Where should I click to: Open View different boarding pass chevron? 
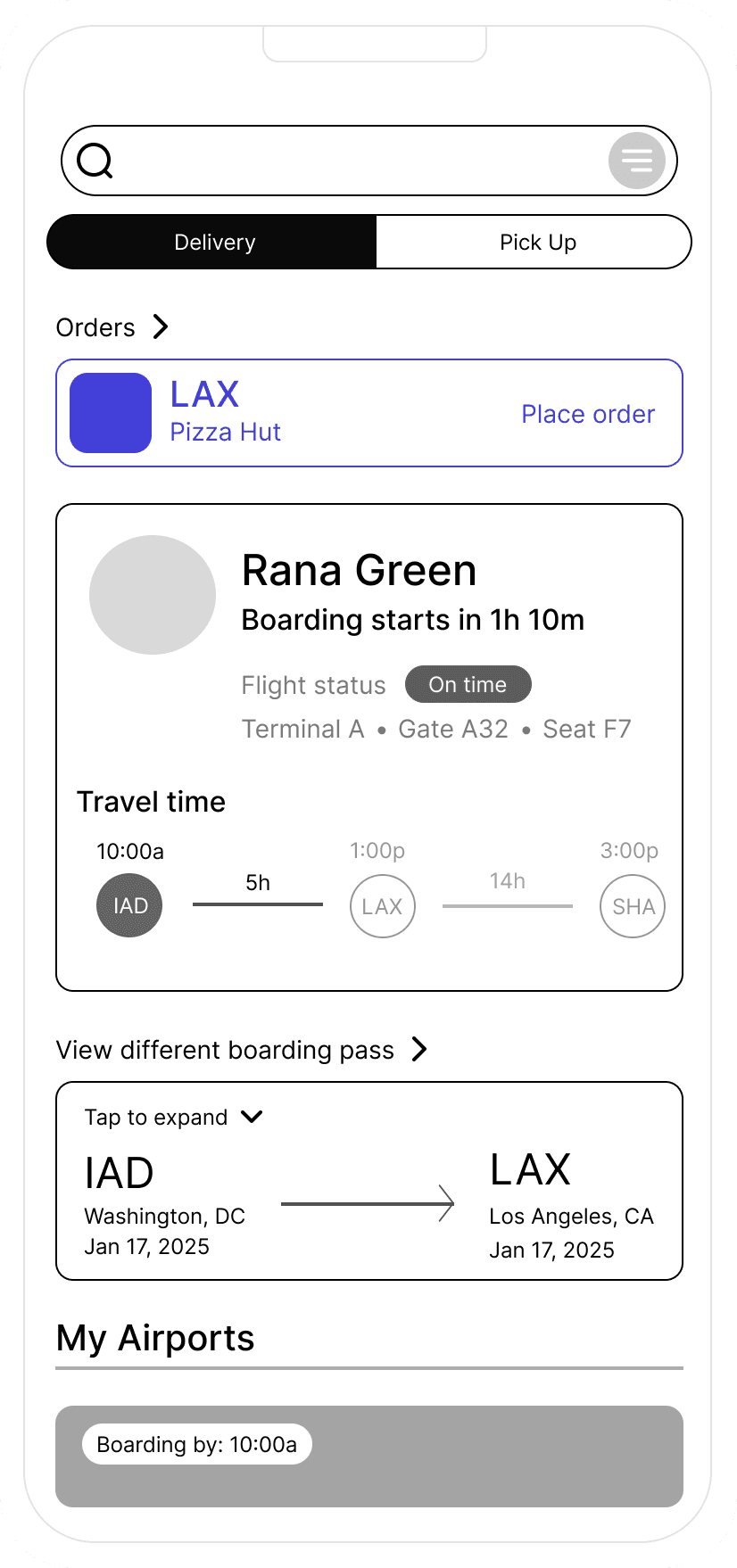coord(419,1049)
